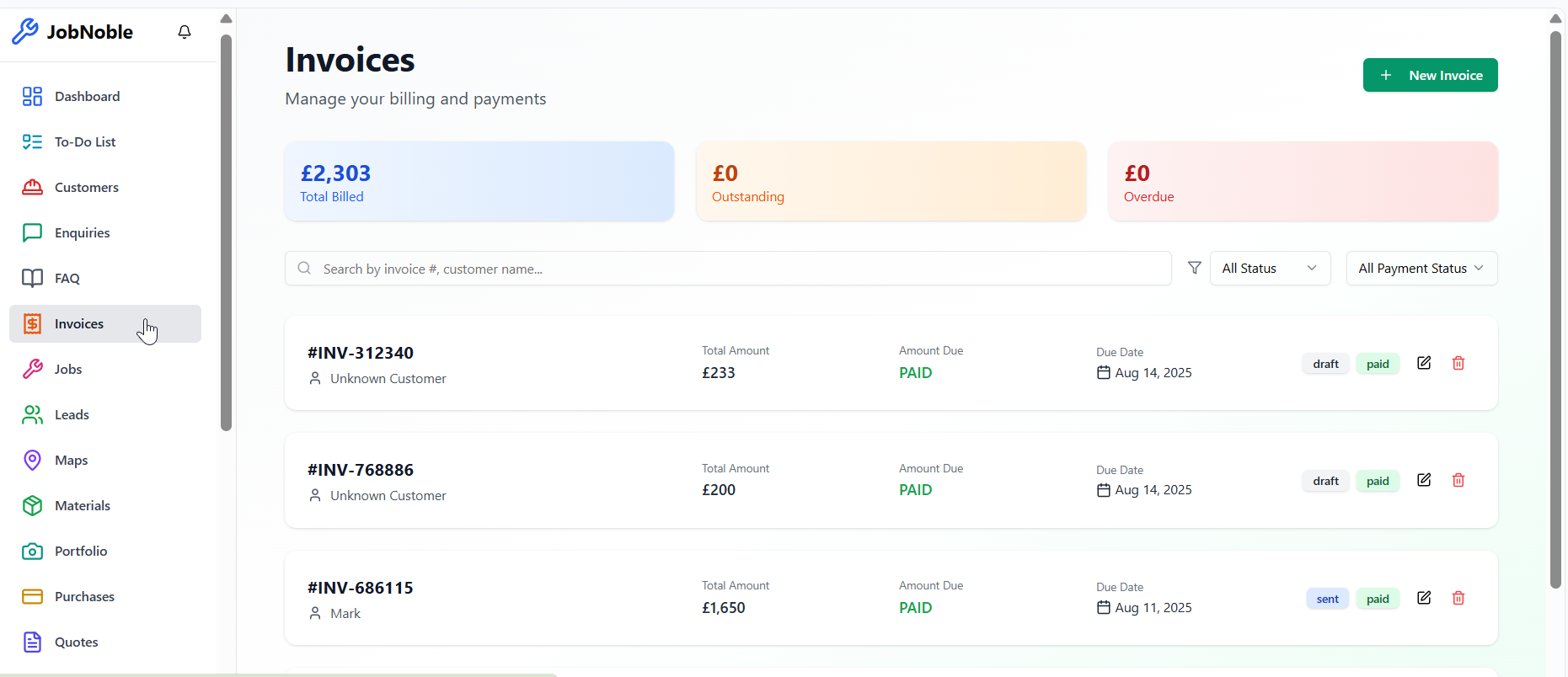Open notifications bell icon
Image resolution: width=1568 pixels, height=677 pixels.
(x=185, y=32)
